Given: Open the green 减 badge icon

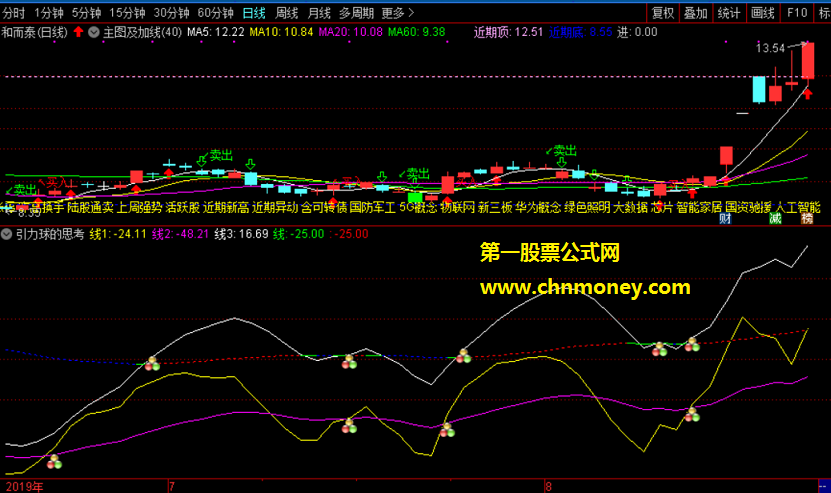Looking at the screenshot, I should 775,218.
